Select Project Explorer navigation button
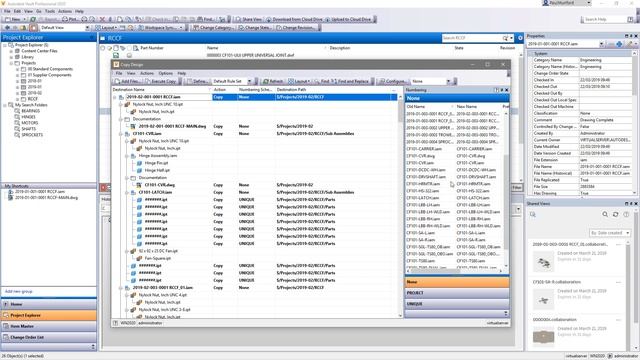Image resolution: width=640 pixels, height=360 pixels. click(49, 315)
